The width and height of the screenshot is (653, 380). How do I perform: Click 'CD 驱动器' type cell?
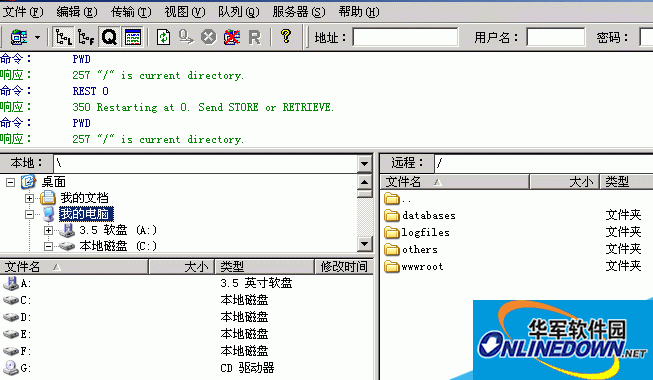click(x=247, y=368)
